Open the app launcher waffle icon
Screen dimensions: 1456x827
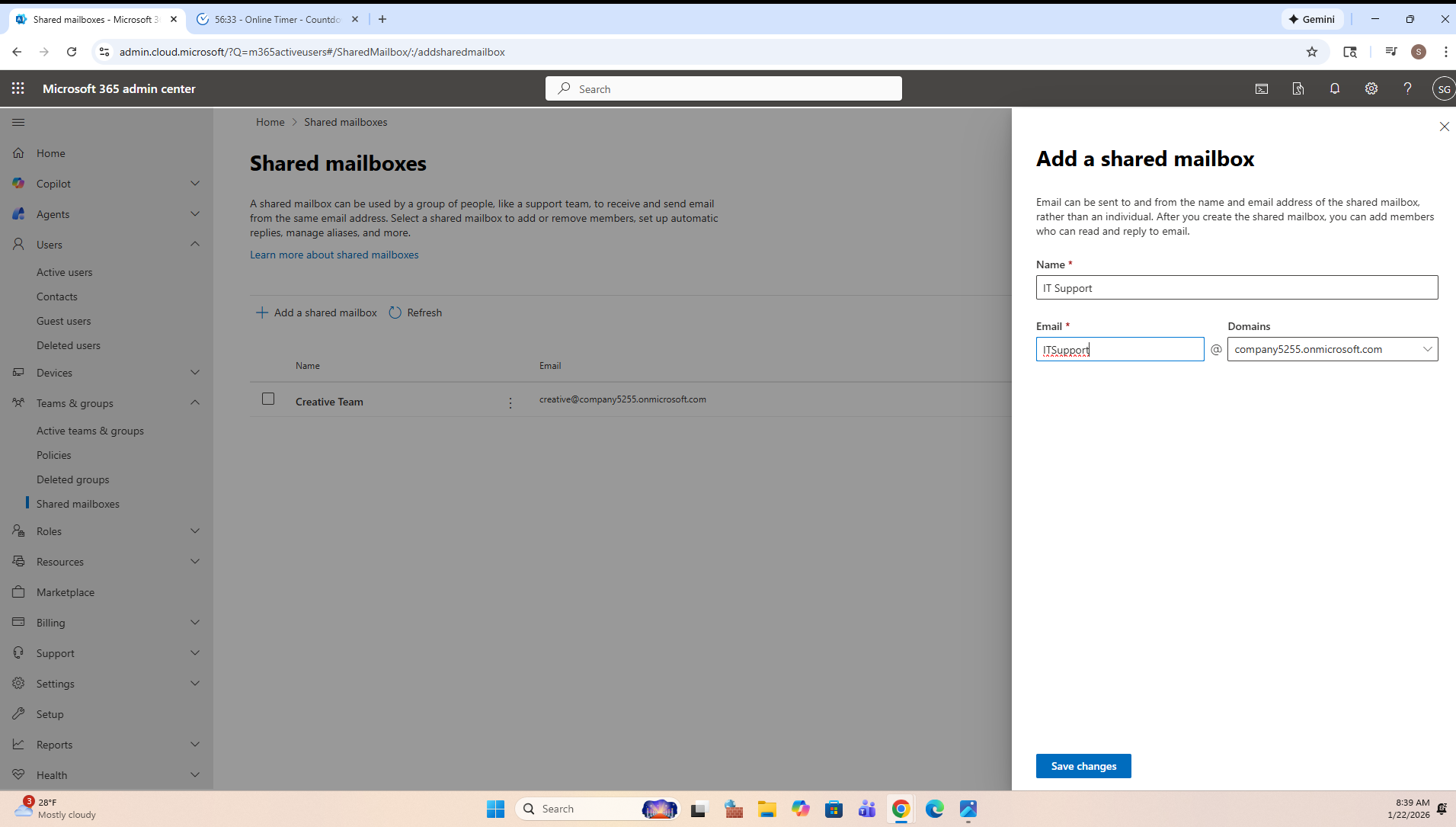click(x=18, y=88)
